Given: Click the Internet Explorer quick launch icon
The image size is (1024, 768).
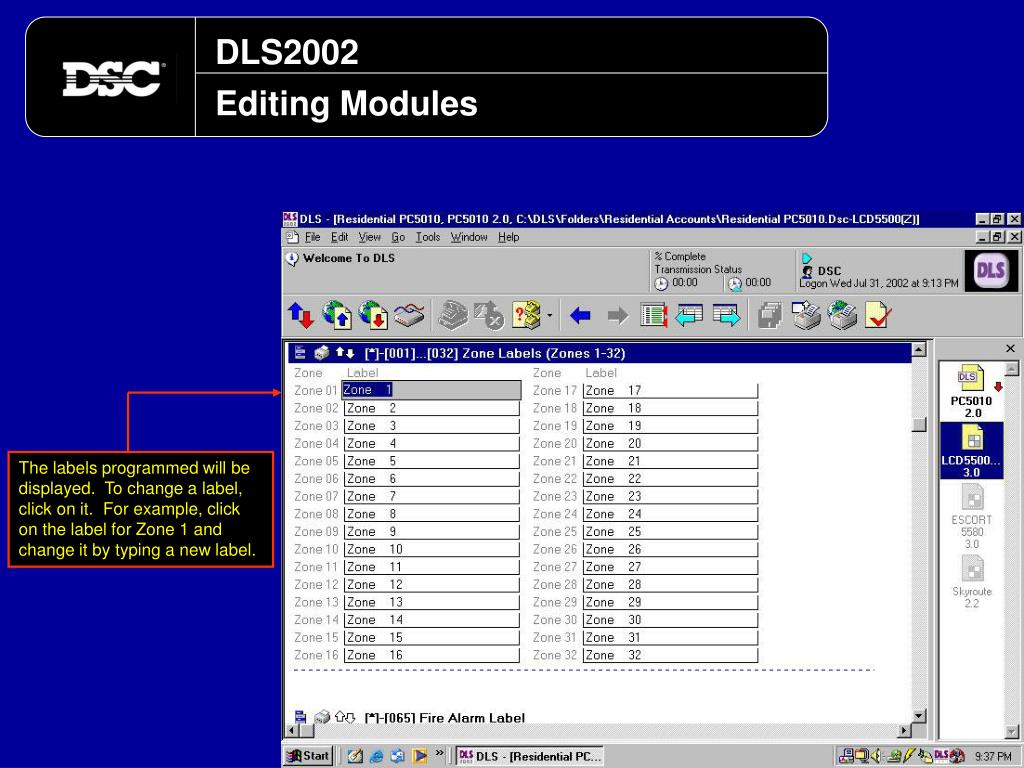Looking at the screenshot, I should 376,756.
